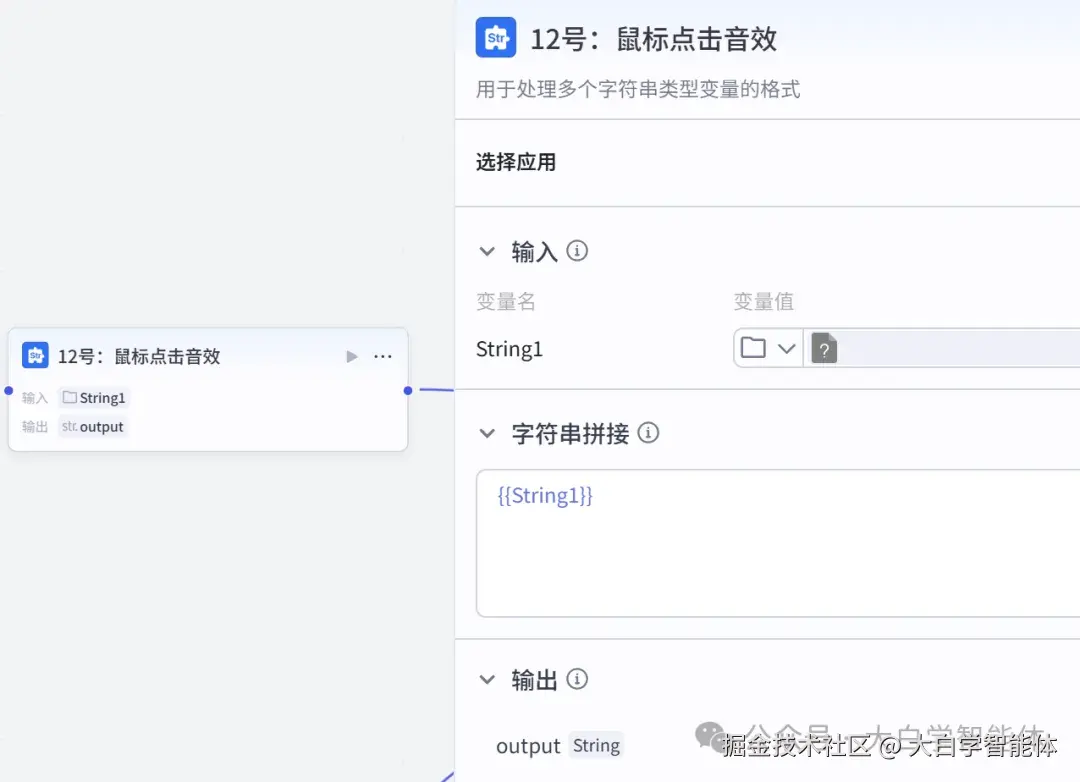Click the String type badge beside output
The height and width of the screenshot is (782, 1080).
(596, 746)
